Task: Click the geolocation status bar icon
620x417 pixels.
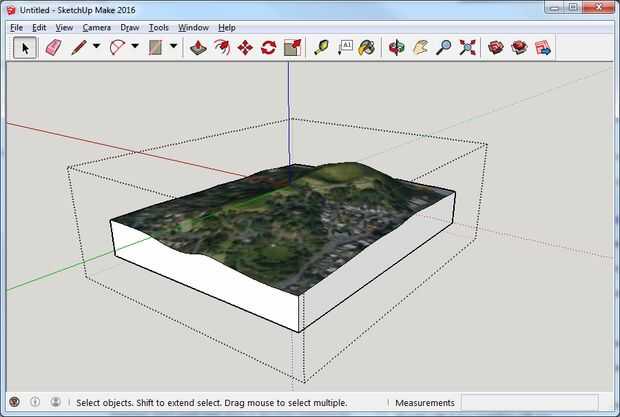Action: click(x=15, y=402)
